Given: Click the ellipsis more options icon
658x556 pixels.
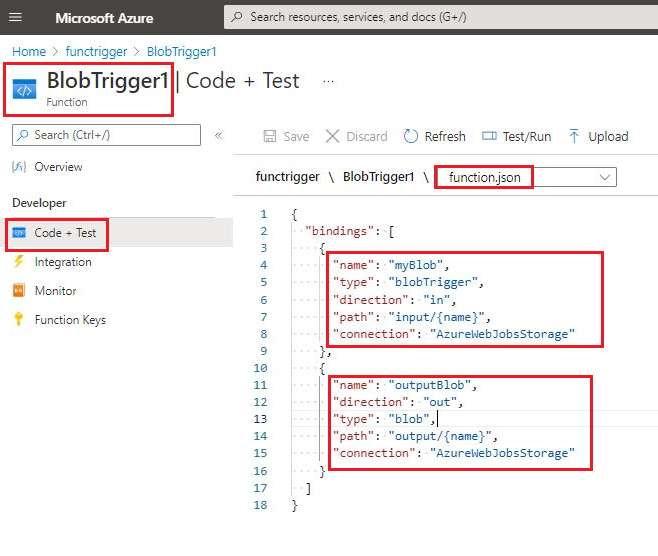Looking at the screenshot, I should pyautogui.click(x=328, y=81).
